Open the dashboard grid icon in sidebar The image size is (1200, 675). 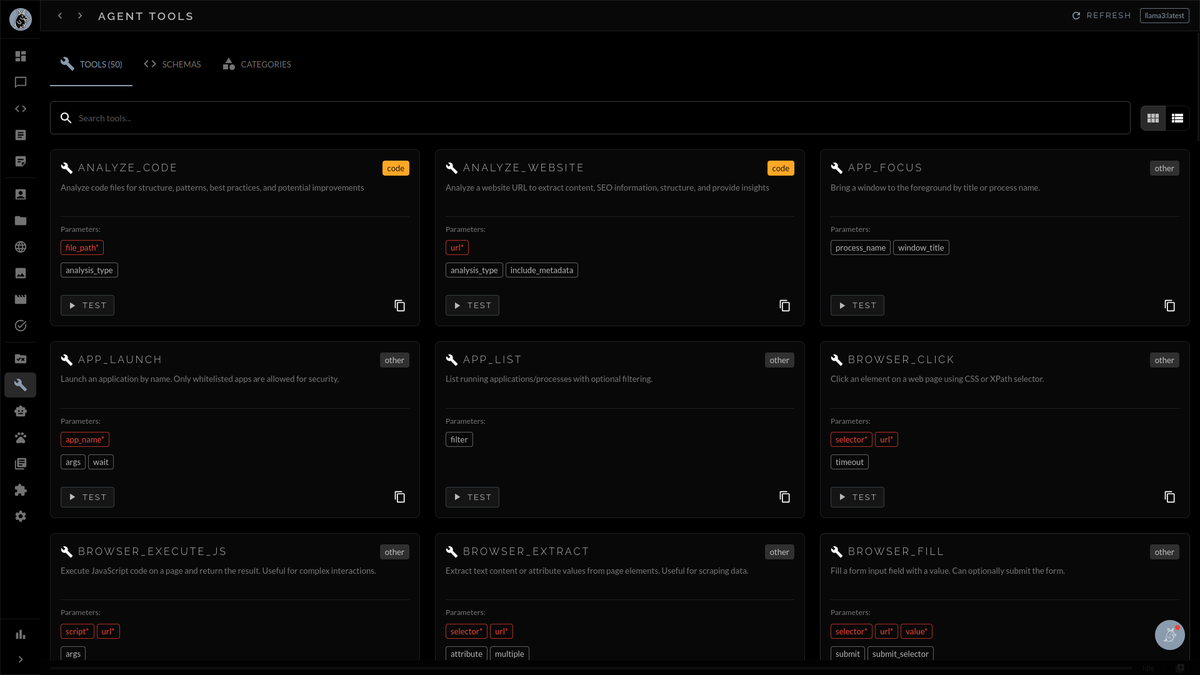click(20, 56)
